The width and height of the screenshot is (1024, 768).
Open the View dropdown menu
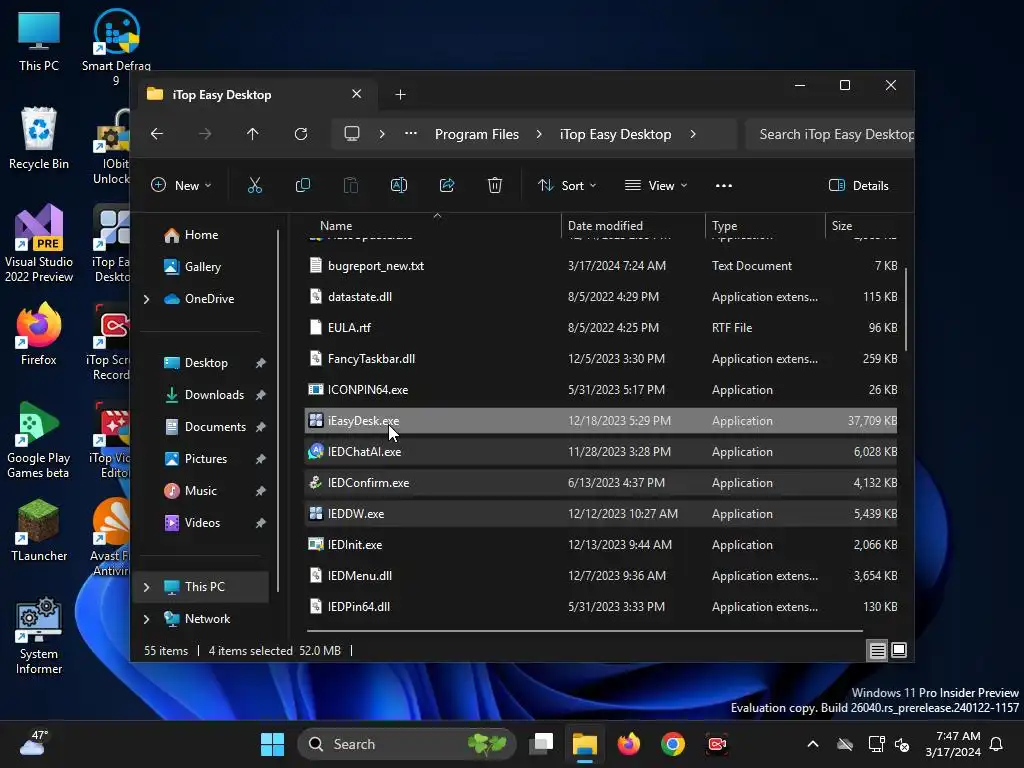point(656,185)
